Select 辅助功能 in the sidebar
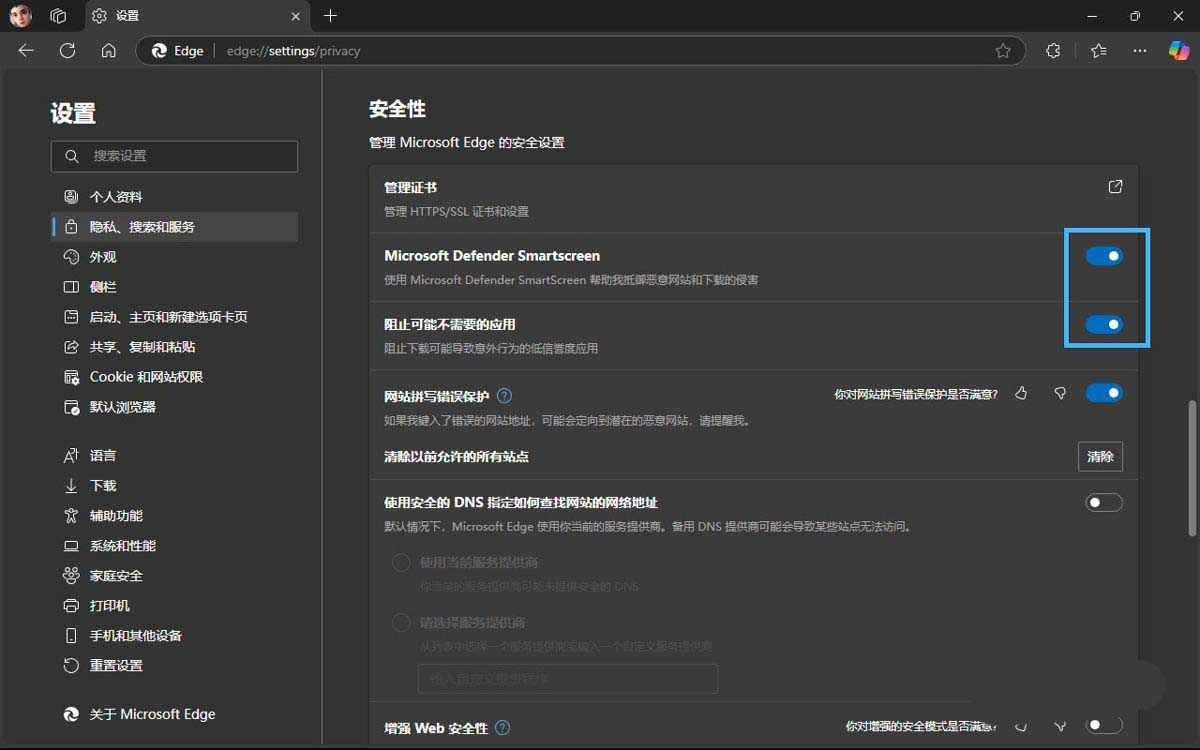The image size is (1200, 750). click(x=174, y=516)
